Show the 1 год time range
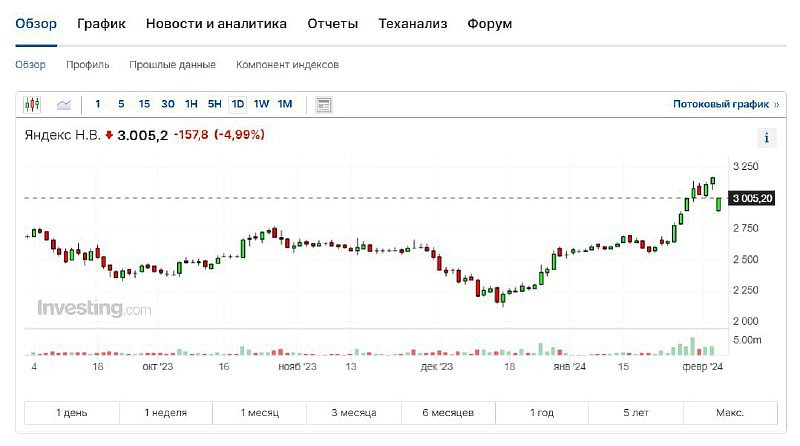Image resolution: width=800 pixels, height=446 pixels. coord(542,413)
